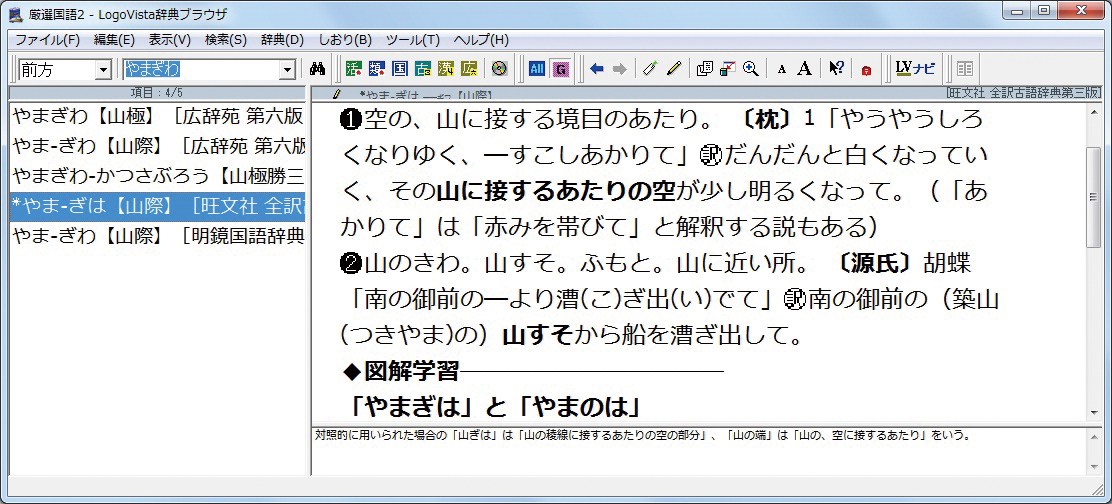
Task: Select the 明鏡国語辞典 やま-ぎわ entry
Action: tap(158, 236)
